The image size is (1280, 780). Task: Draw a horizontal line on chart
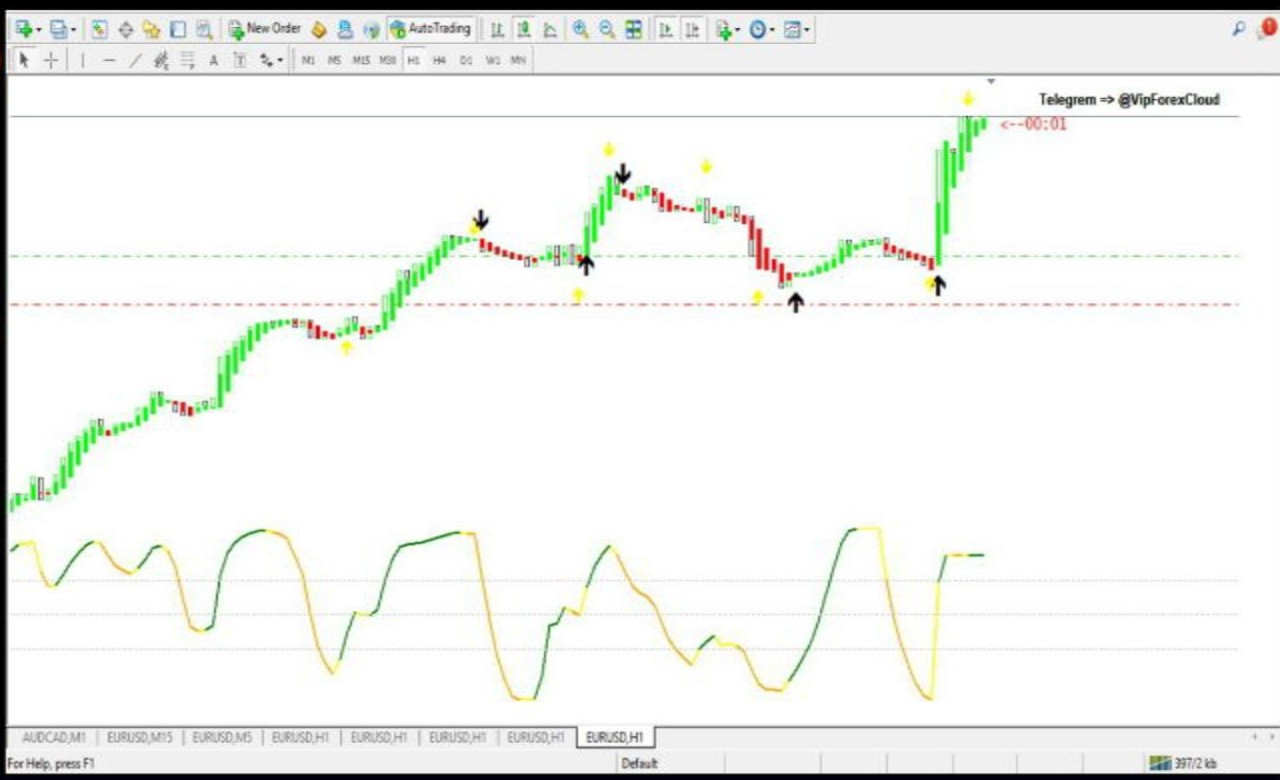pos(109,60)
